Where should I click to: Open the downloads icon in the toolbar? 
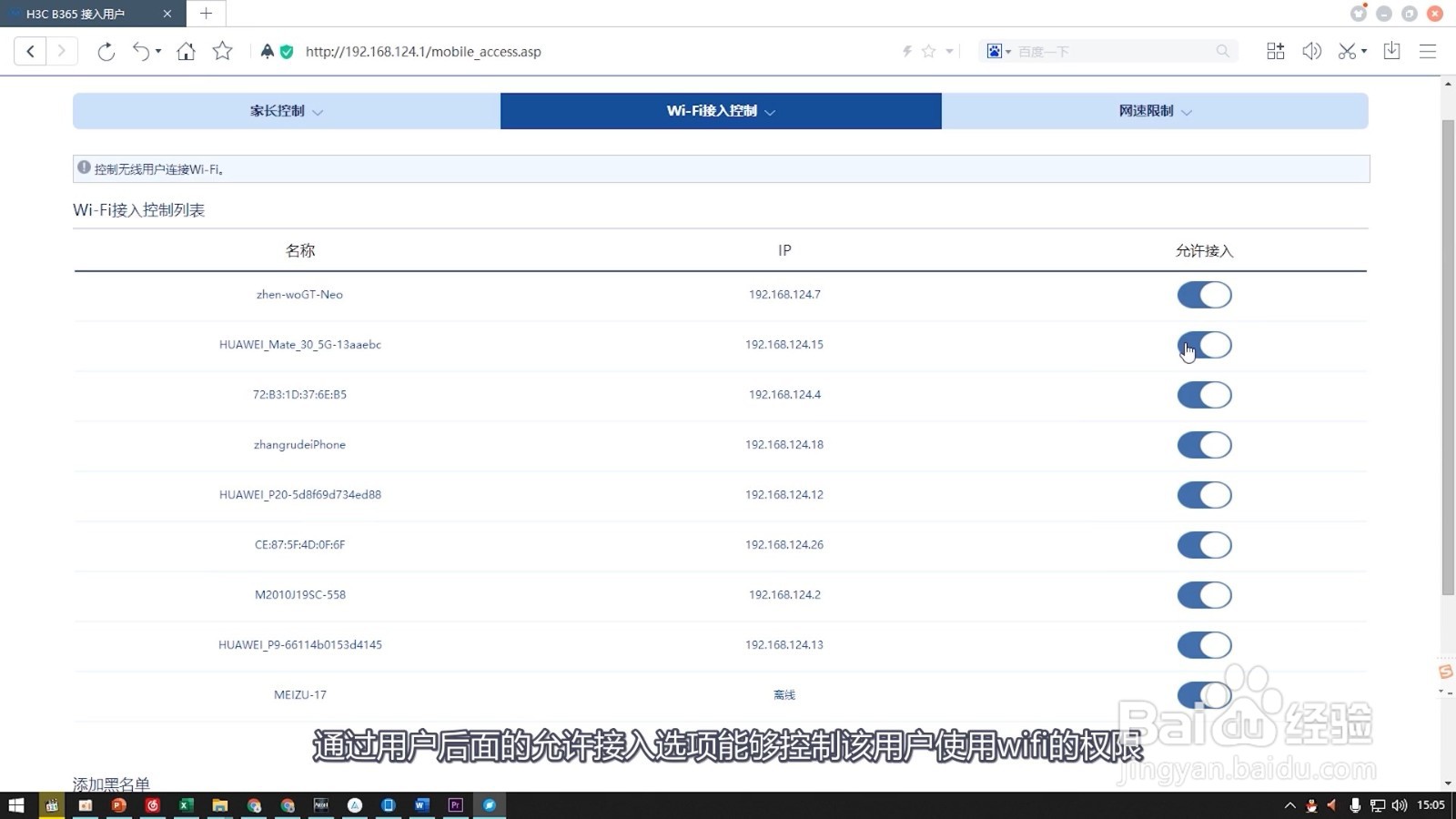pyautogui.click(x=1391, y=51)
